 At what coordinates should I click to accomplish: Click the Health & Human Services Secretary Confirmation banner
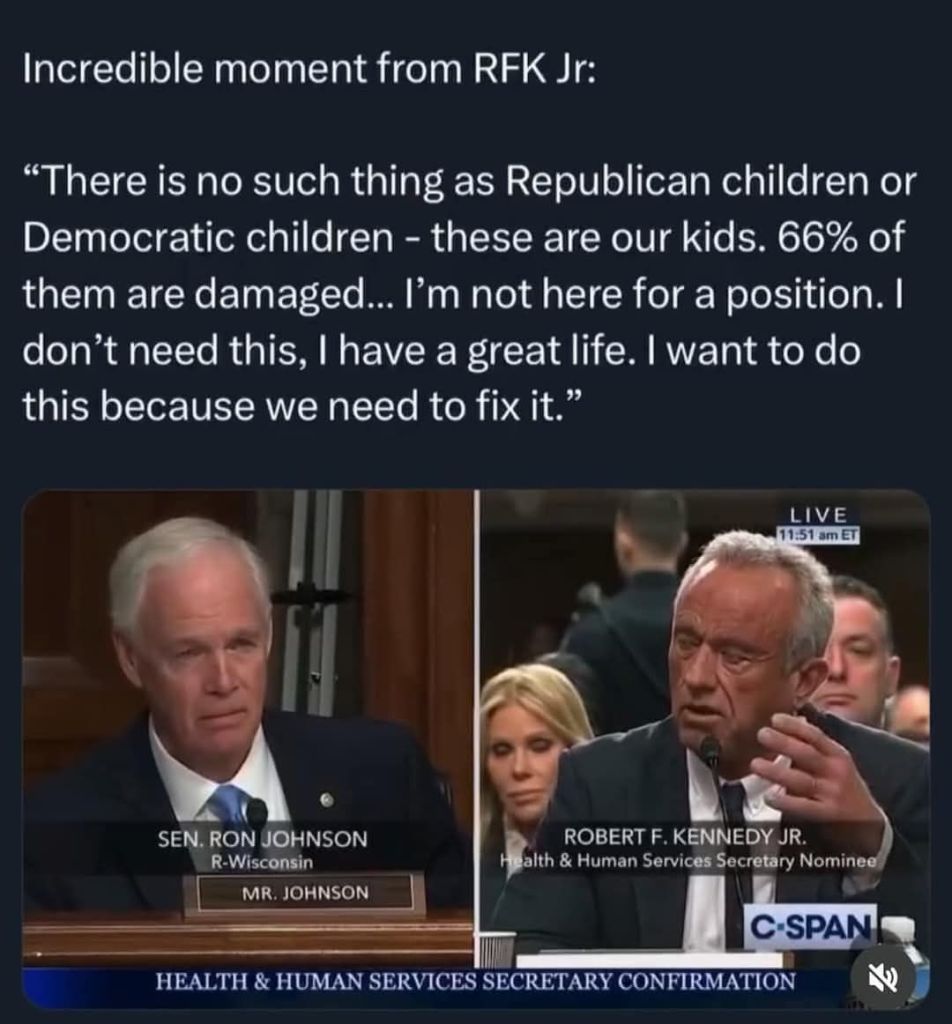click(x=475, y=982)
